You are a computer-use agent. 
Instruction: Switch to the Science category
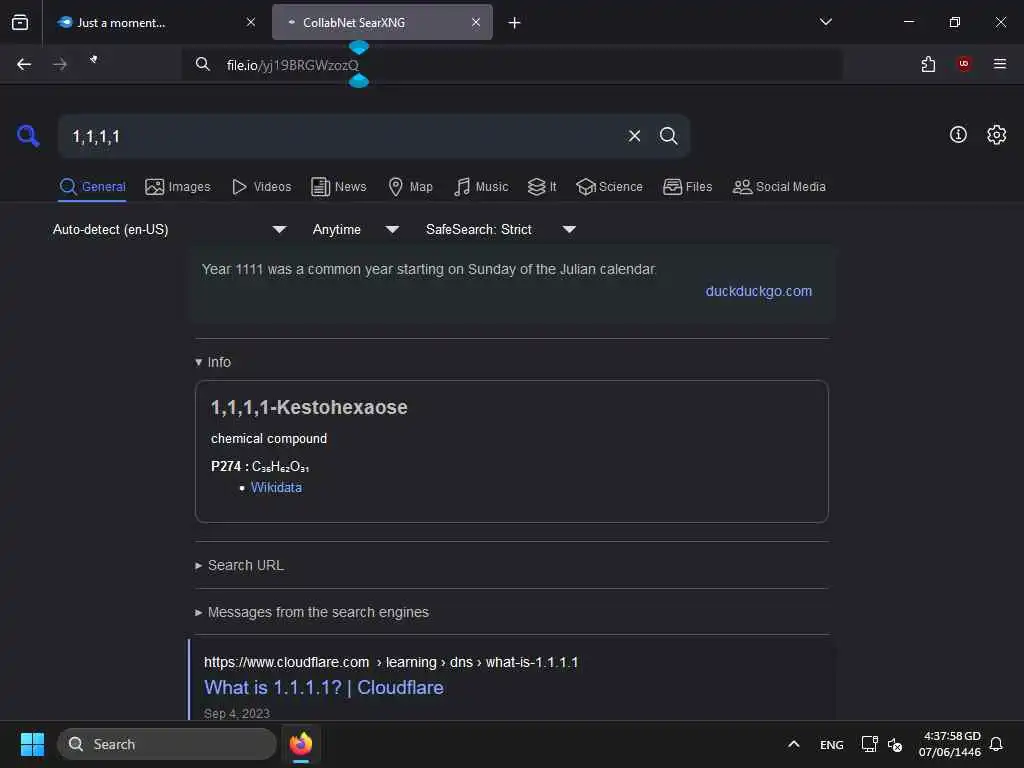click(x=609, y=187)
